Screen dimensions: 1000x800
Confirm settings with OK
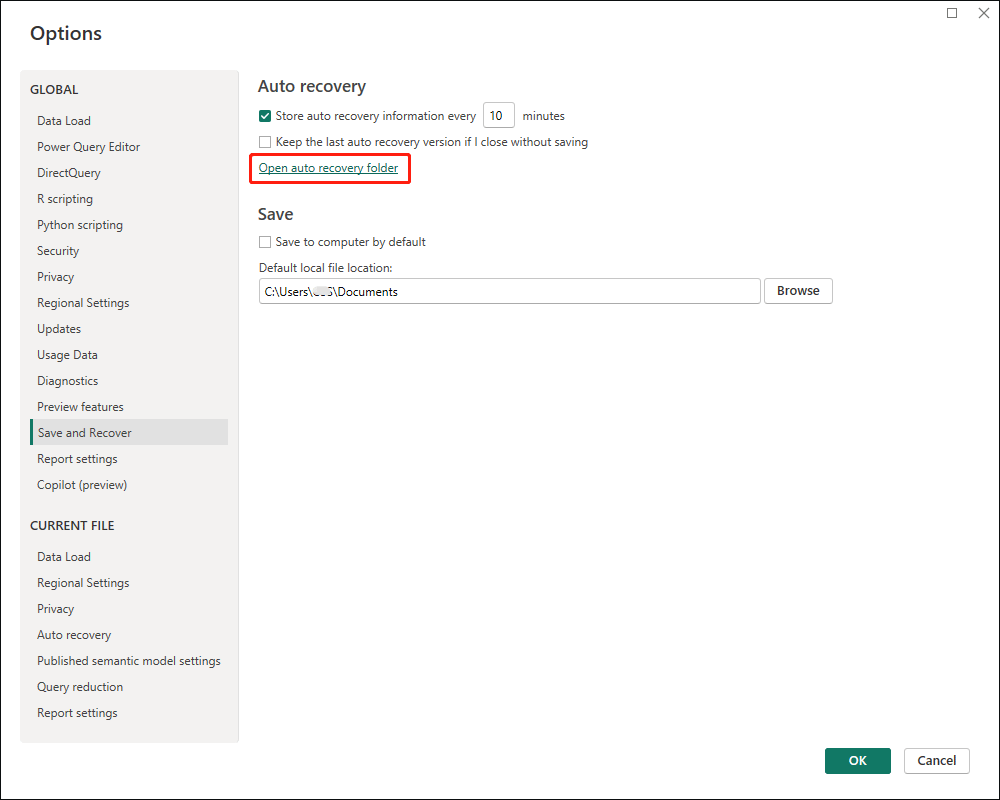(x=857, y=760)
